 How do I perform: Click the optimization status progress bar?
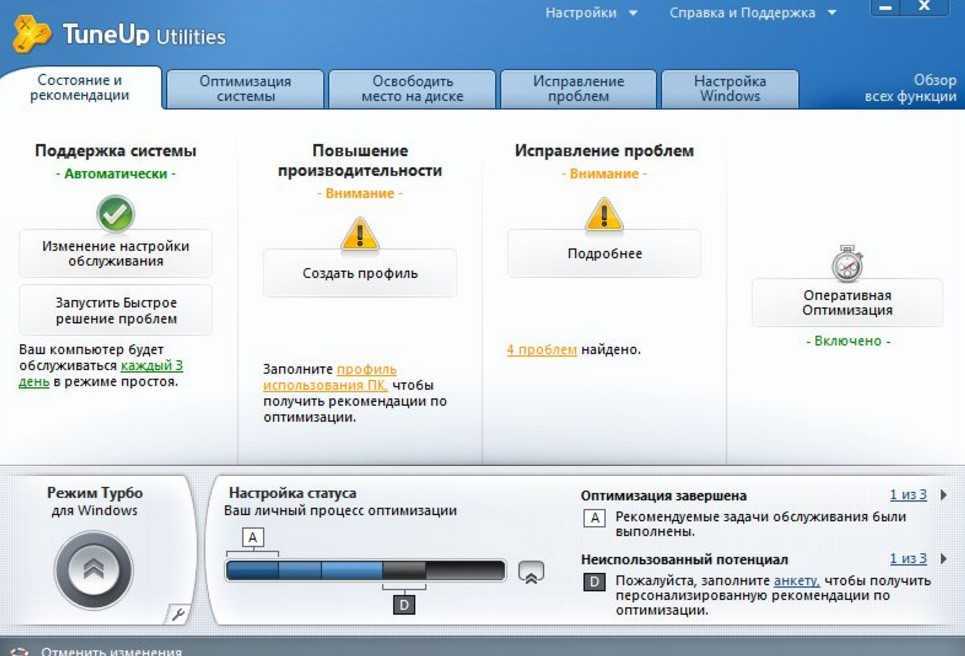(366, 570)
